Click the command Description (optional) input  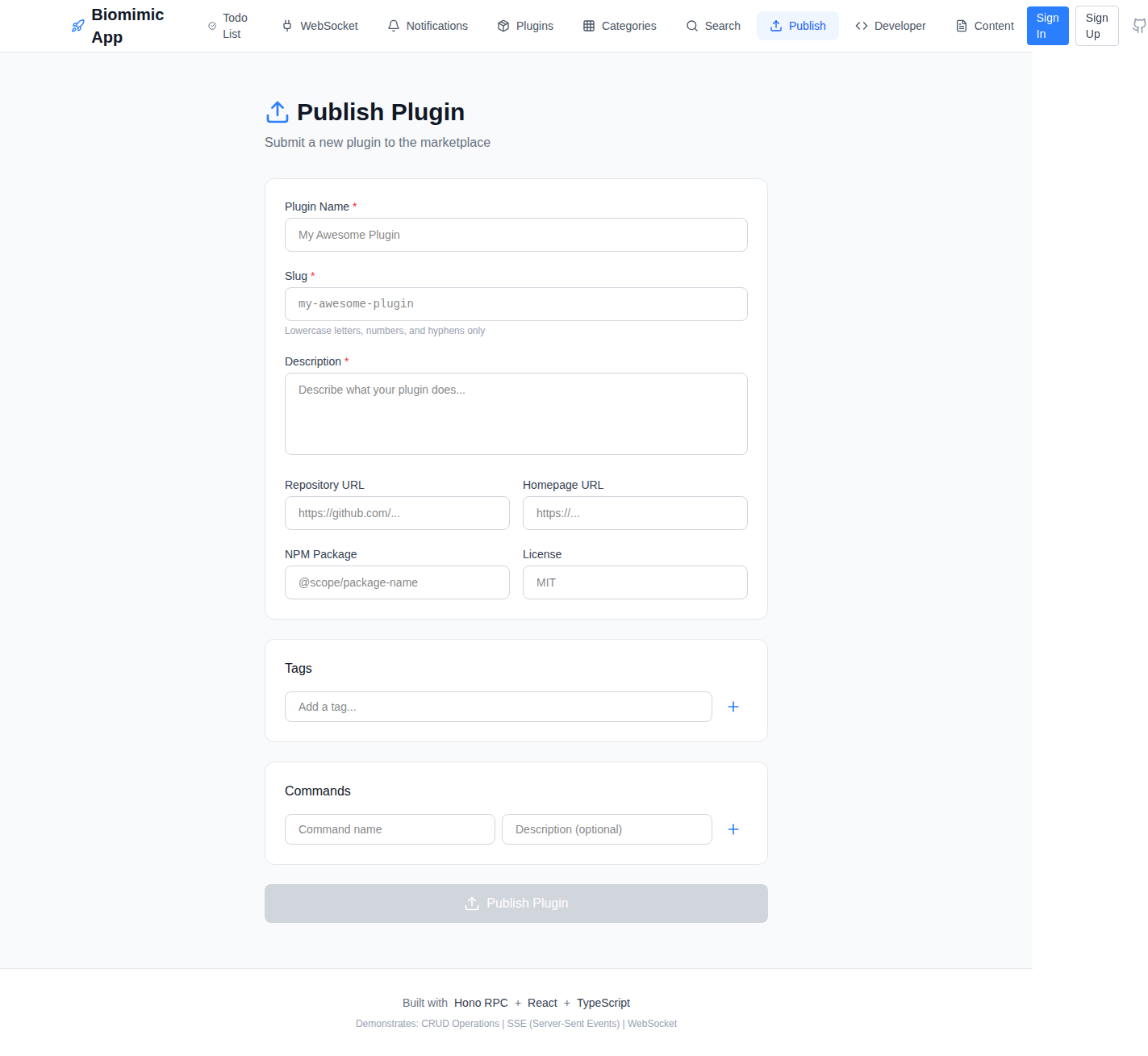(607, 829)
